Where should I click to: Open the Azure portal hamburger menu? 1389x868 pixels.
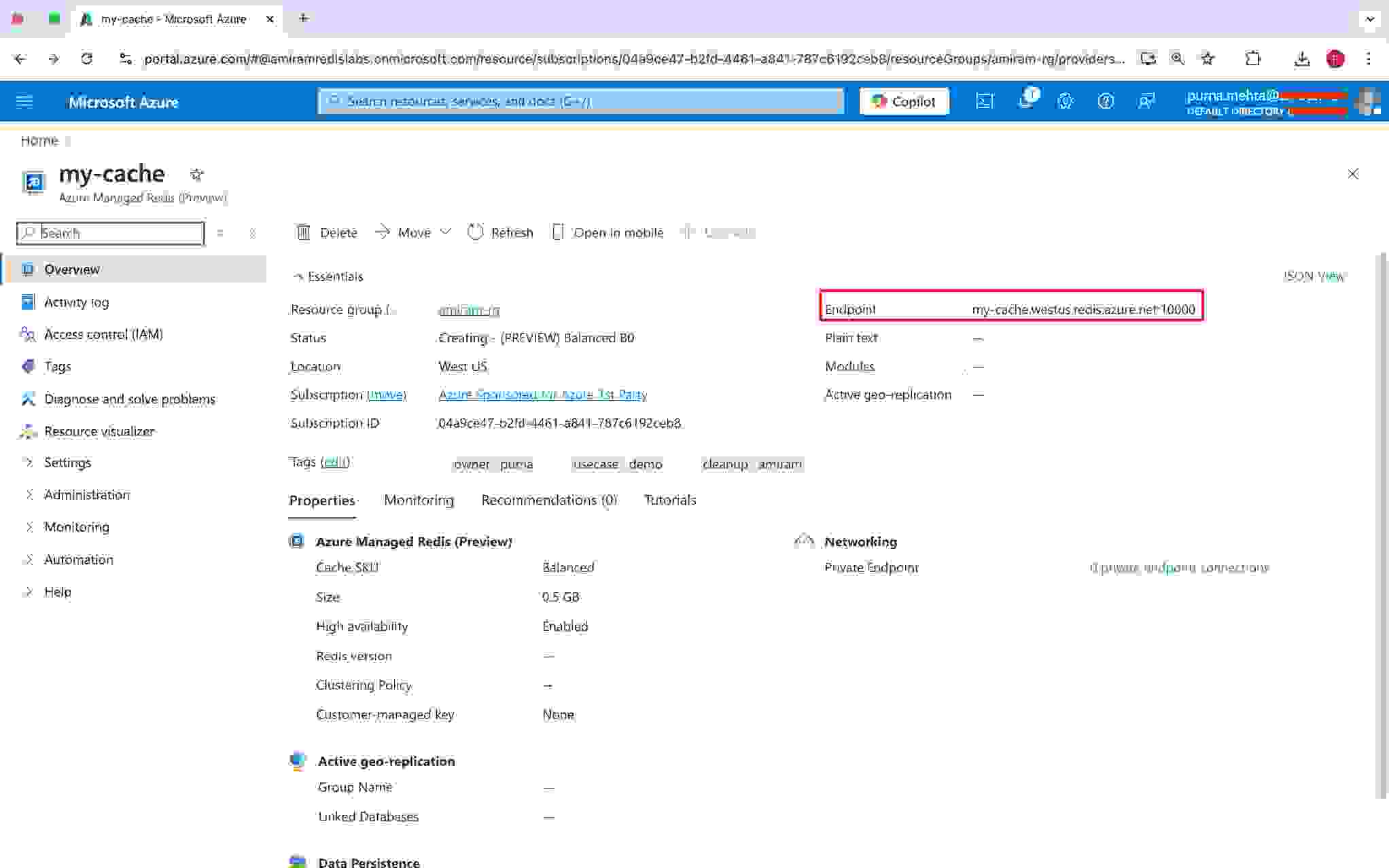tap(24, 102)
